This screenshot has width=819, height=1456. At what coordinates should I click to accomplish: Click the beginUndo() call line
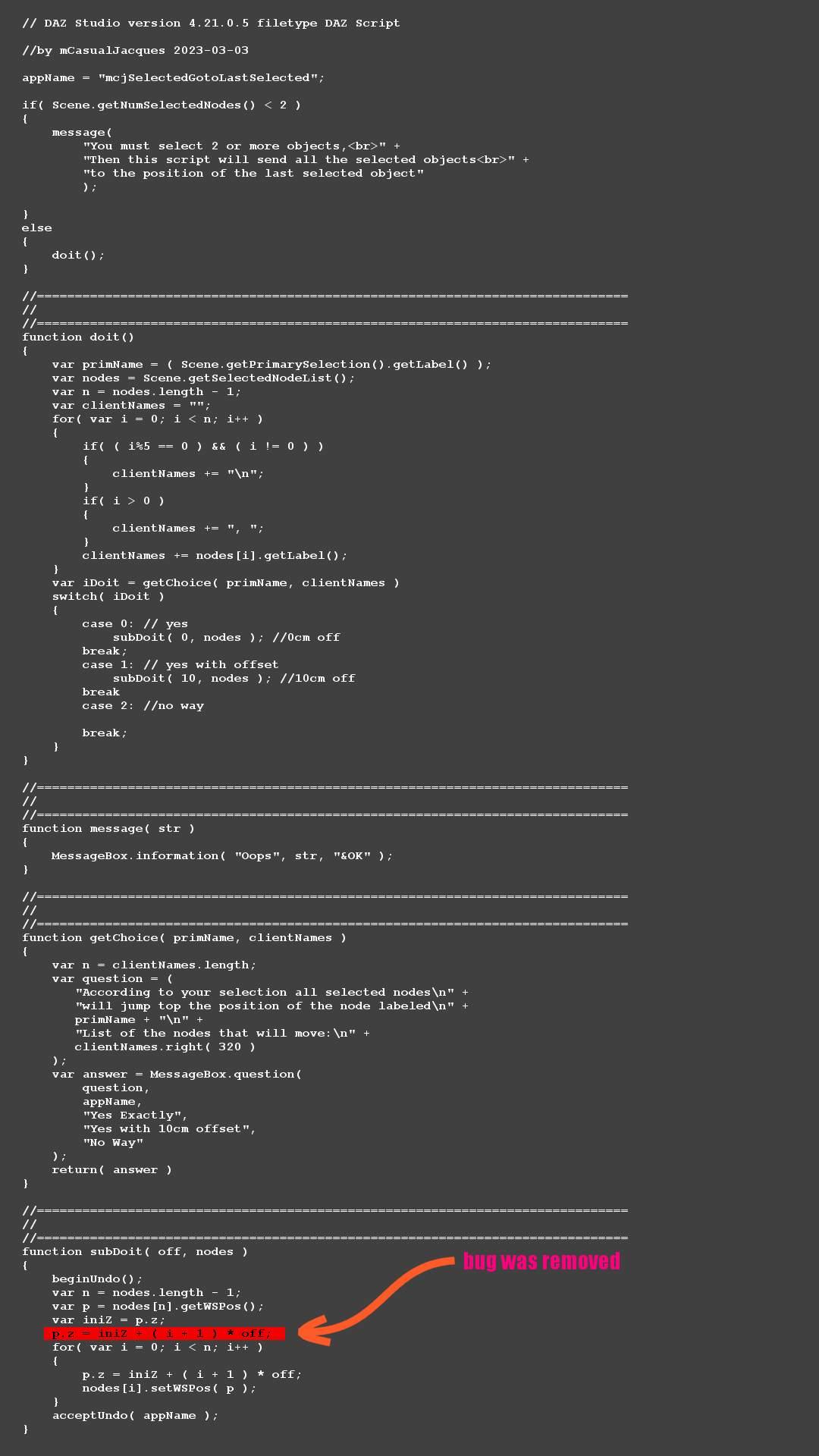coord(97,1279)
